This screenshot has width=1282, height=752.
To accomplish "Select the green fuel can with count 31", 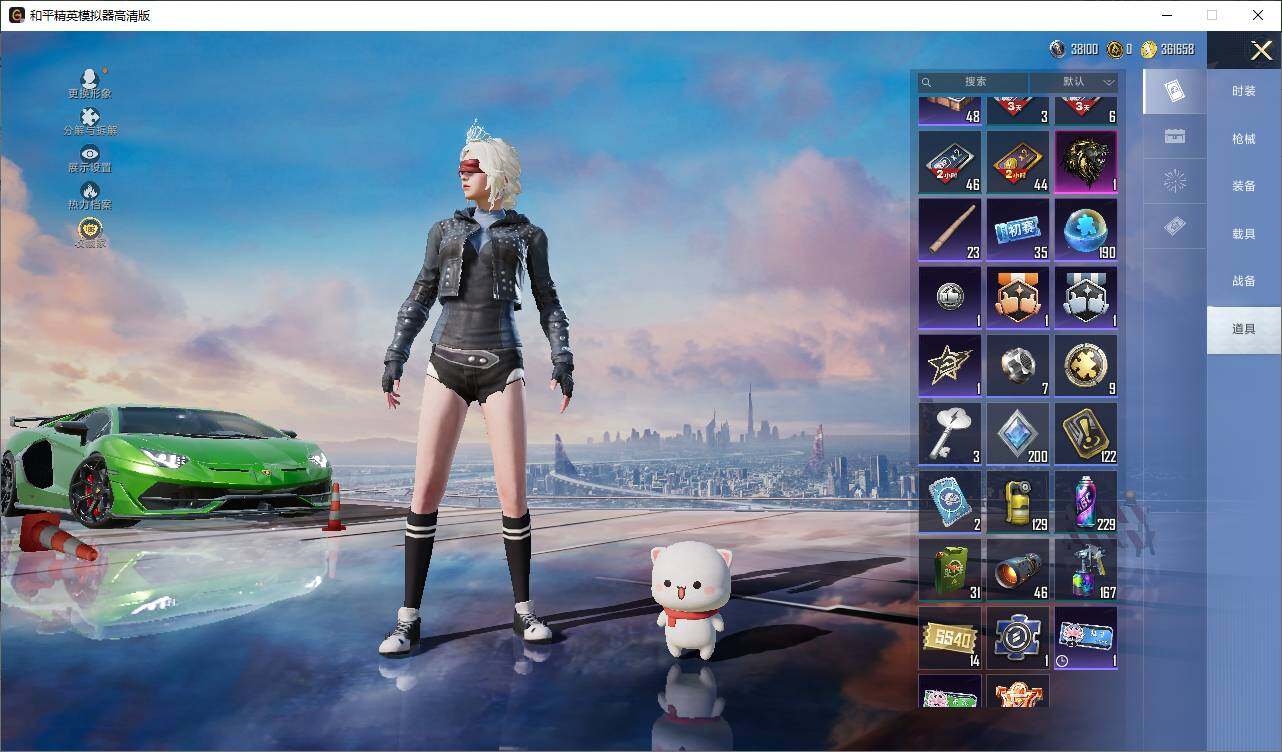I will tap(950, 570).
